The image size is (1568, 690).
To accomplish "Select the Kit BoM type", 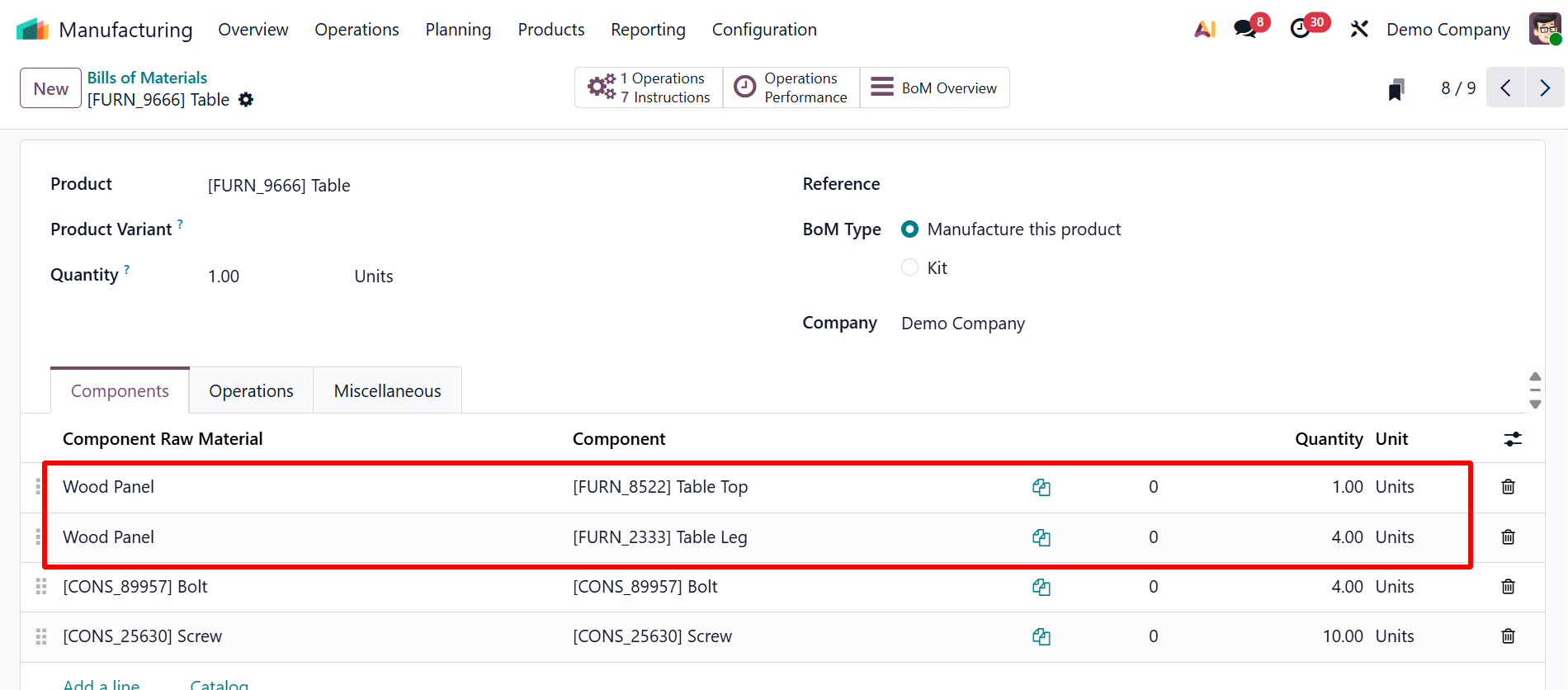I will (x=909, y=267).
